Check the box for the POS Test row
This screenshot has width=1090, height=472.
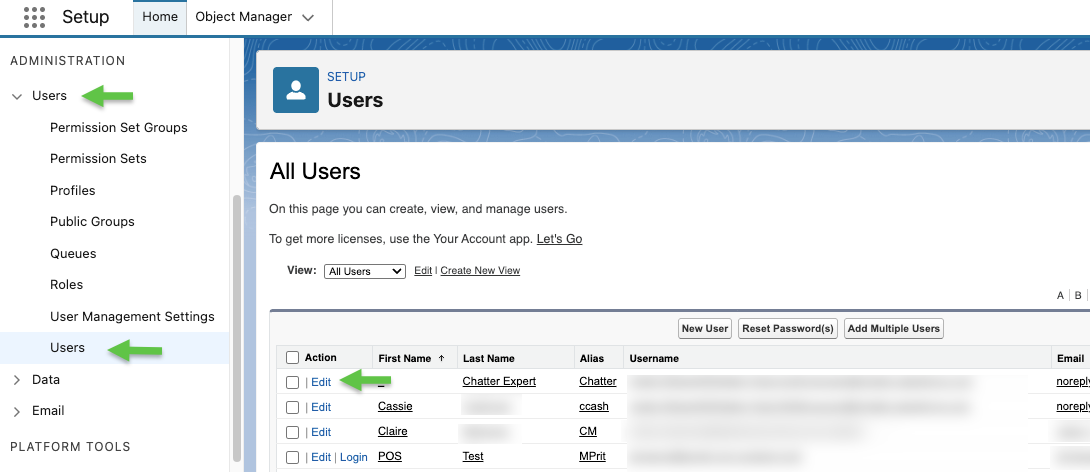tap(293, 457)
